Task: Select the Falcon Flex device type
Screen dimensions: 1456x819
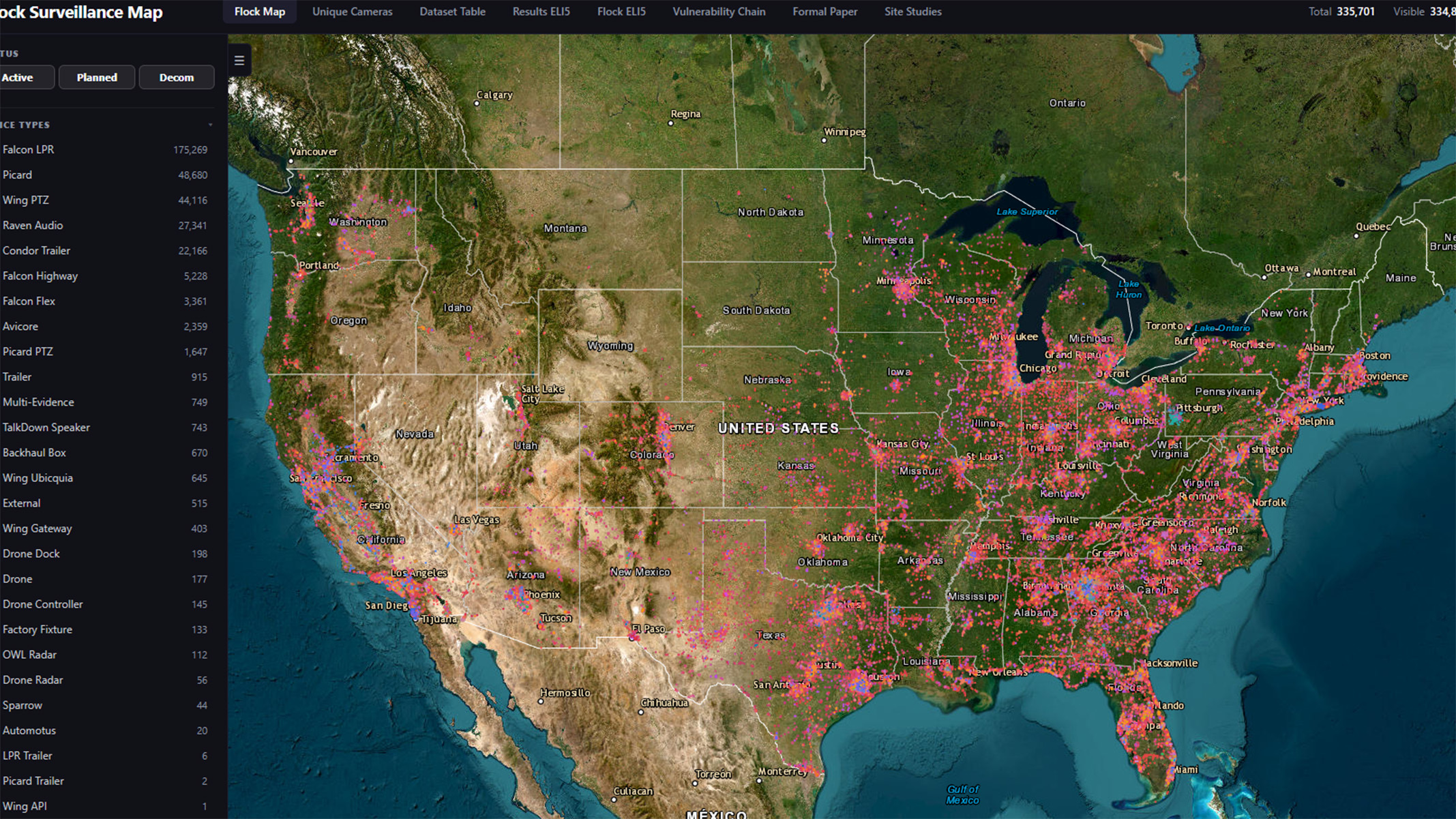Action: pyautogui.click(x=106, y=301)
